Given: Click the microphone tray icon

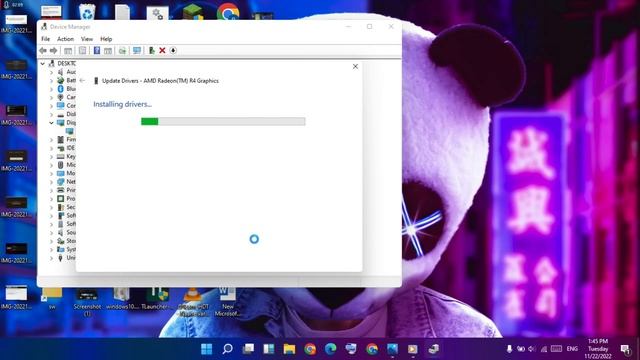Looking at the screenshot, I should [x=509, y=349].
